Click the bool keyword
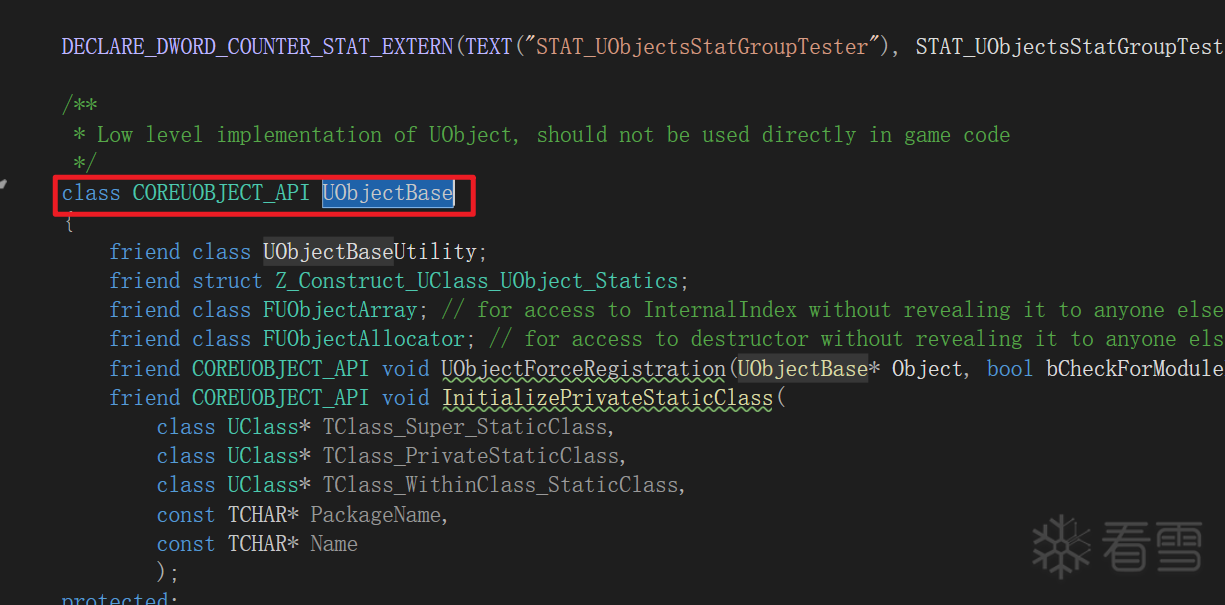 [1010, 369]
